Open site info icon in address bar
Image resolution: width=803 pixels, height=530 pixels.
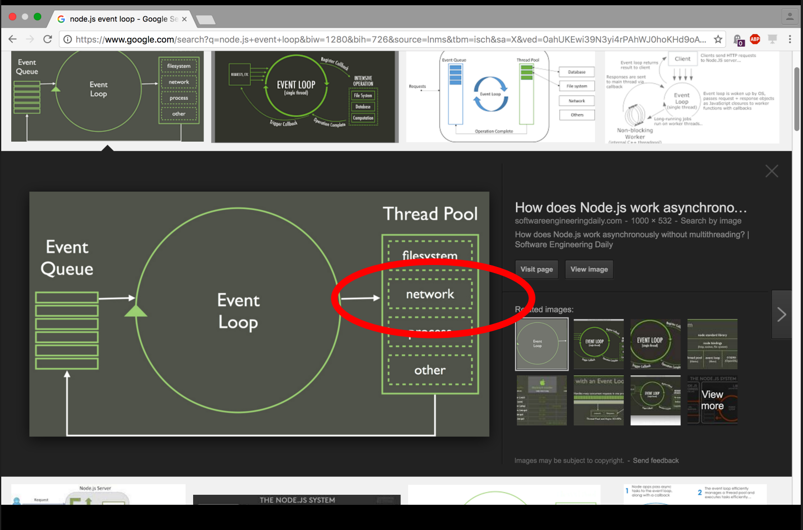point(67,39)
